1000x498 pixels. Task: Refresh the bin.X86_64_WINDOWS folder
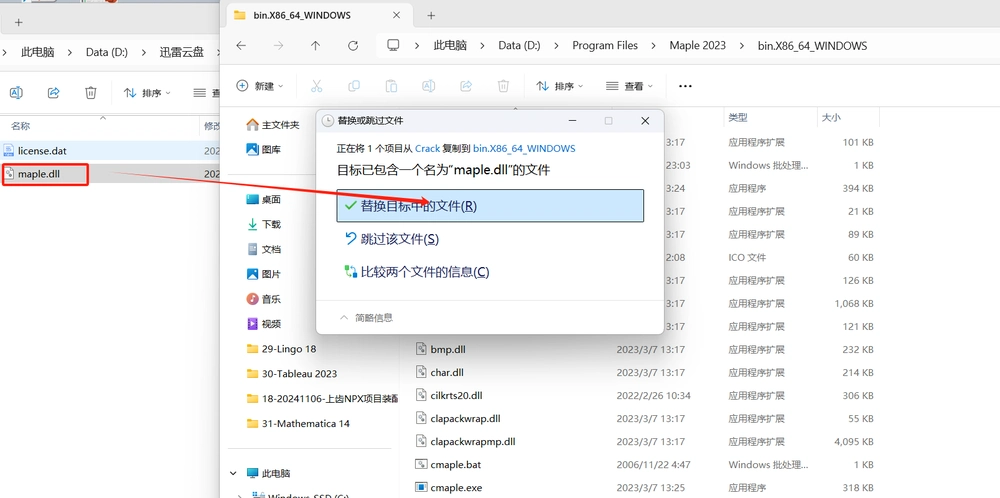pos(353,45)
